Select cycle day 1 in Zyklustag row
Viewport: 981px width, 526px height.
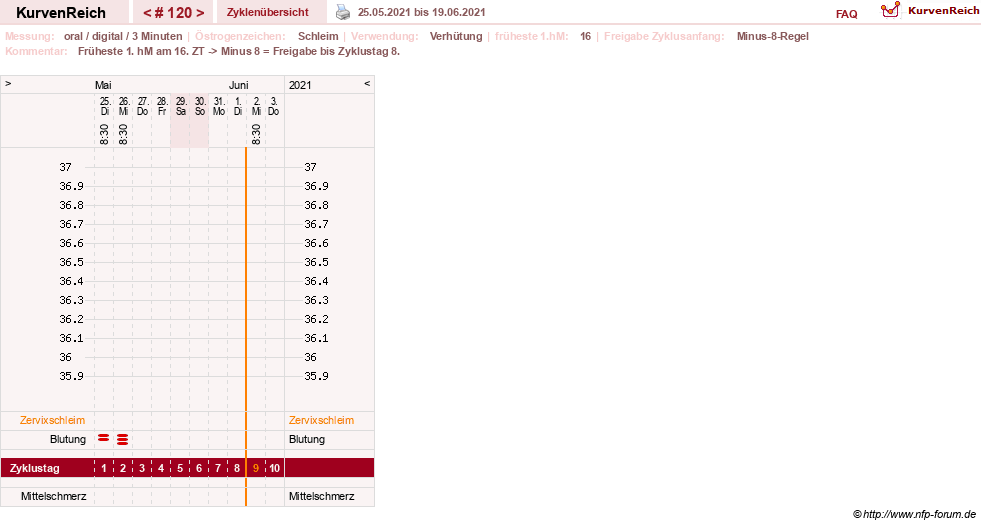click(x=104, y=468)
